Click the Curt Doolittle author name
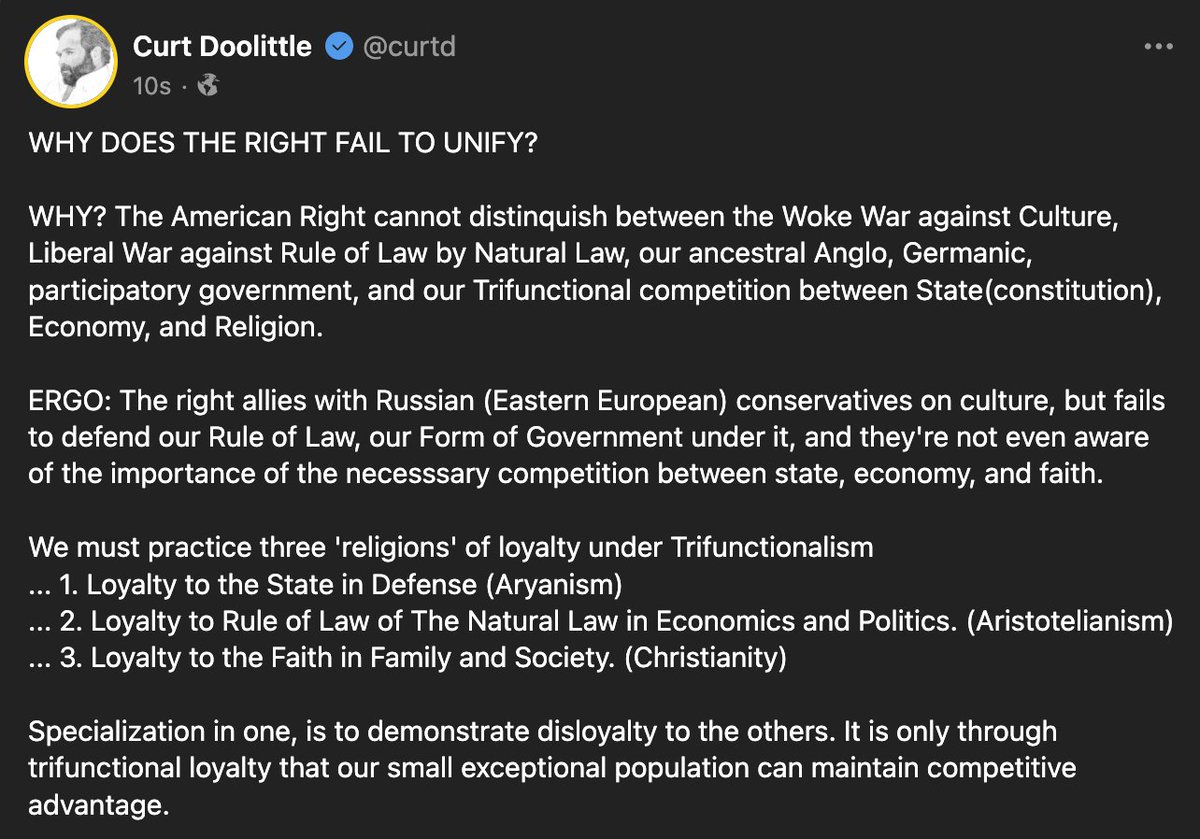Image resolution: width=1200 pixels, height=839 pixels. pos(222,47)
